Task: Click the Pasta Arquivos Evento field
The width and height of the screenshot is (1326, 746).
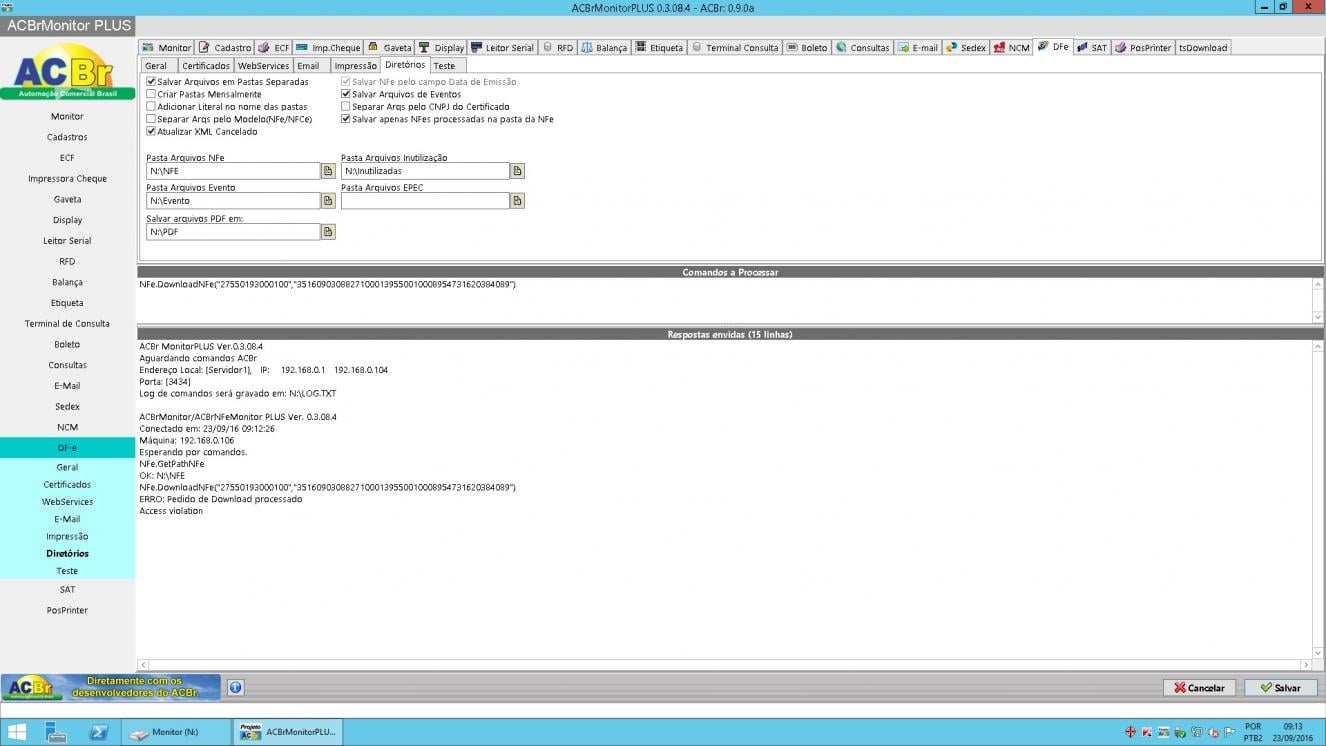Action: coord(233,201)
